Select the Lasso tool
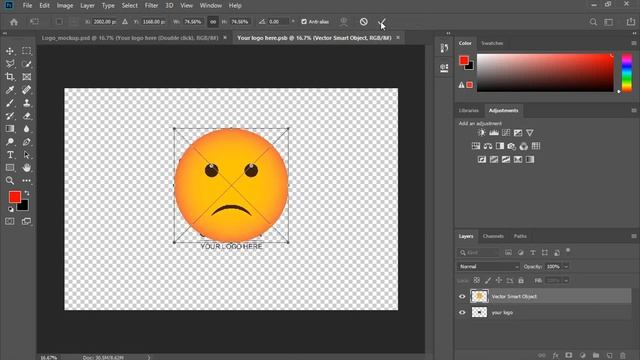640x360 pixels. 10,64
